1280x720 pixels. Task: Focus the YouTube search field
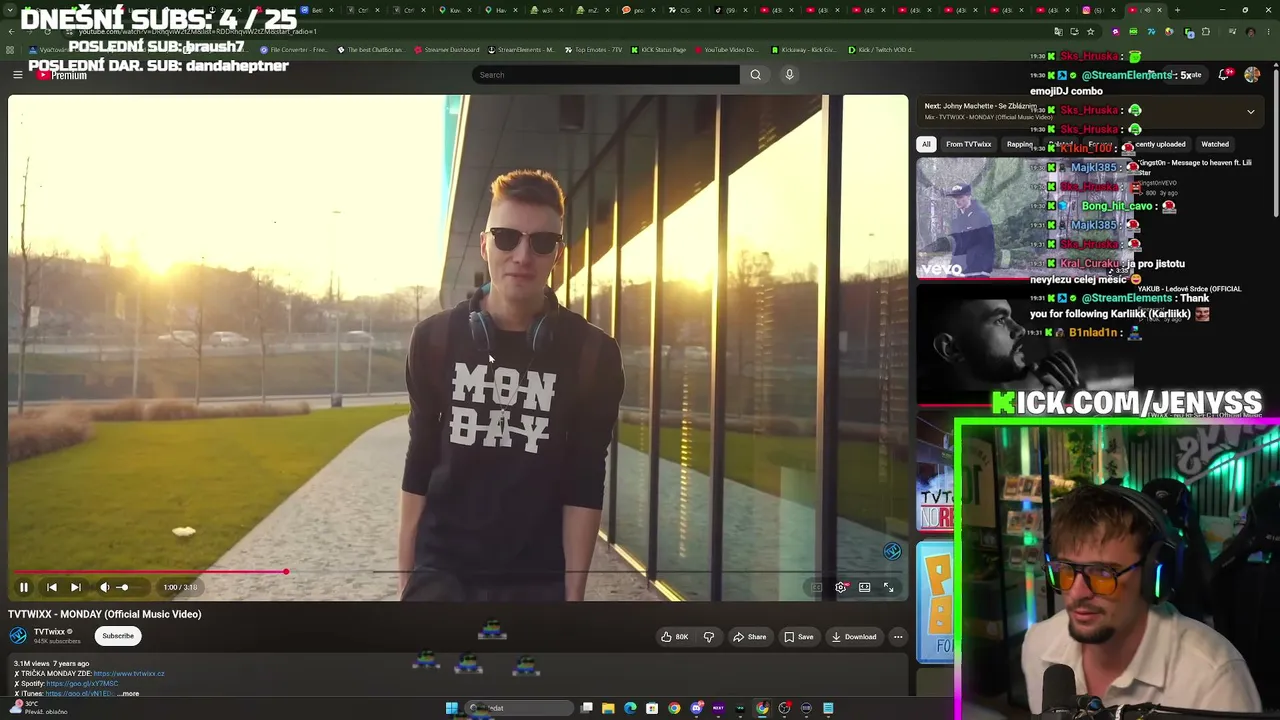click(606, 75)
